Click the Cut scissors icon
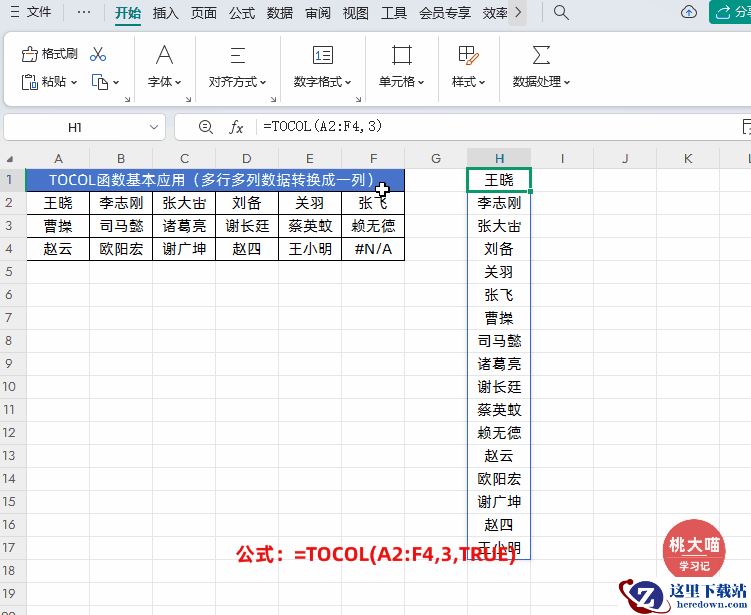 pos(98,54)
